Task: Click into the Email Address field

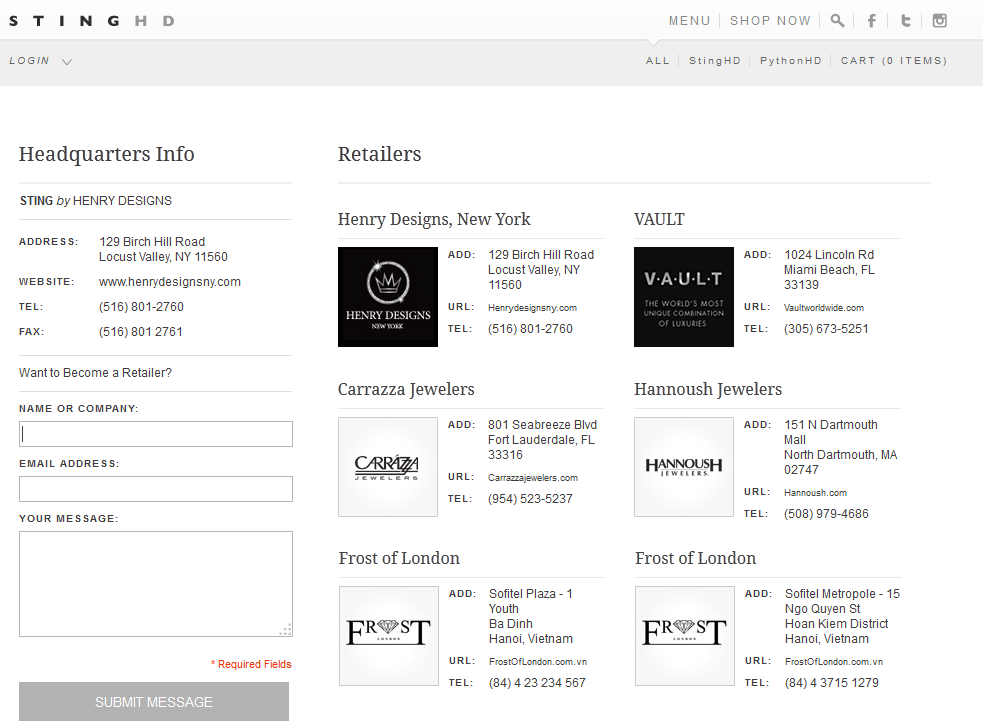Action: click(x=156, y=489)
